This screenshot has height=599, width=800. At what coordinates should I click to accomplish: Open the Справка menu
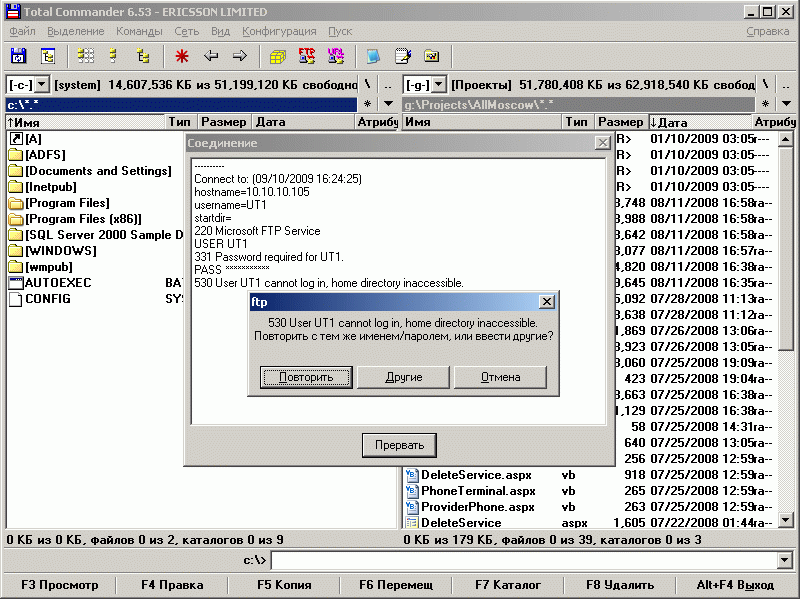coord(767,31)
